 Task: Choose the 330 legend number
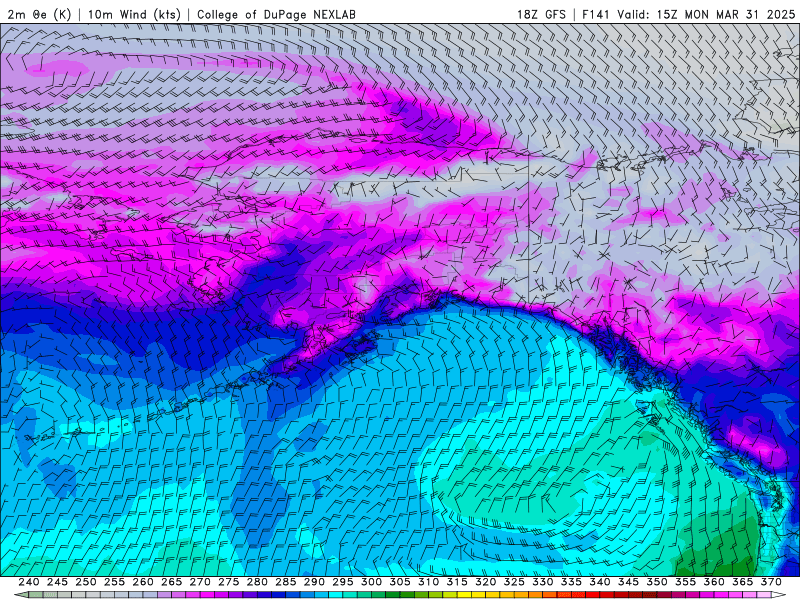(543, 582)
